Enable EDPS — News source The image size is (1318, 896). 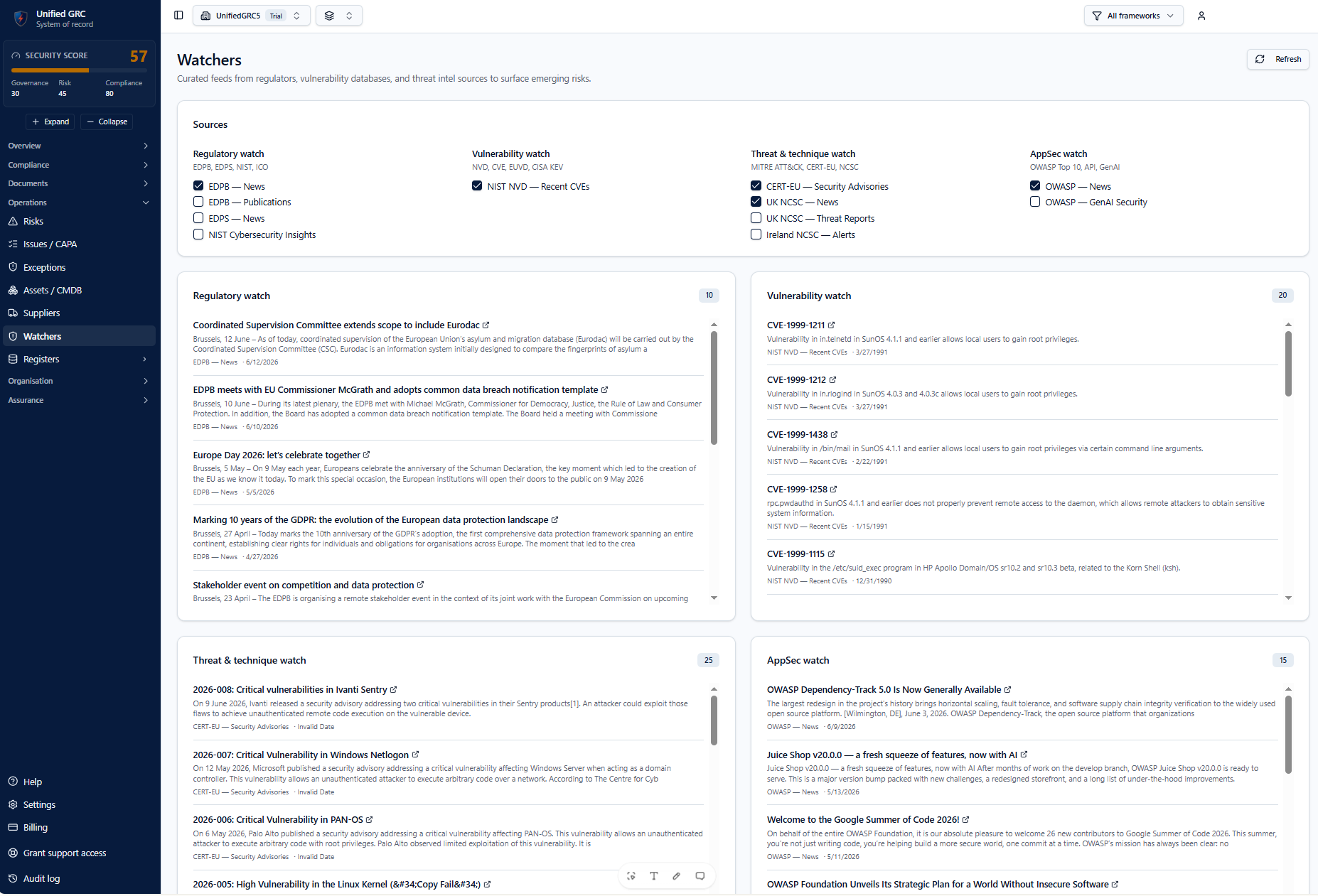198,218
